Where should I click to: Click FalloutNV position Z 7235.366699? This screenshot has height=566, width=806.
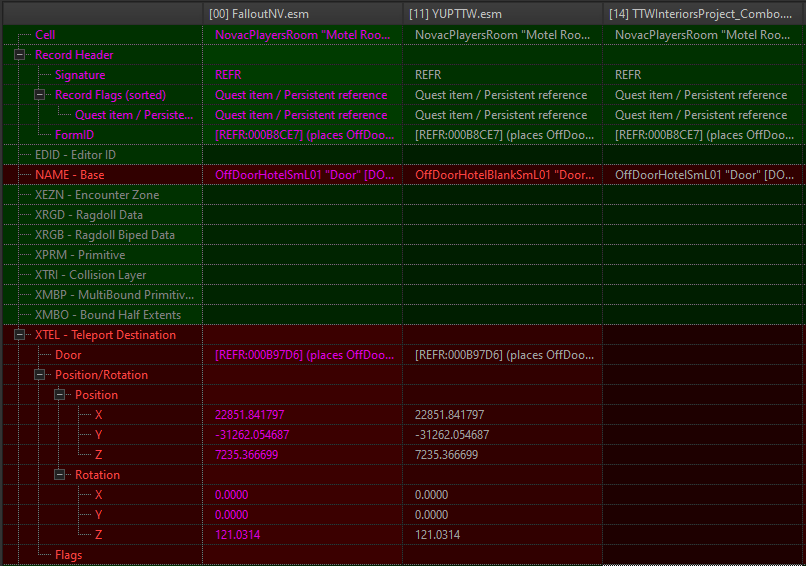tap(246, 455)
